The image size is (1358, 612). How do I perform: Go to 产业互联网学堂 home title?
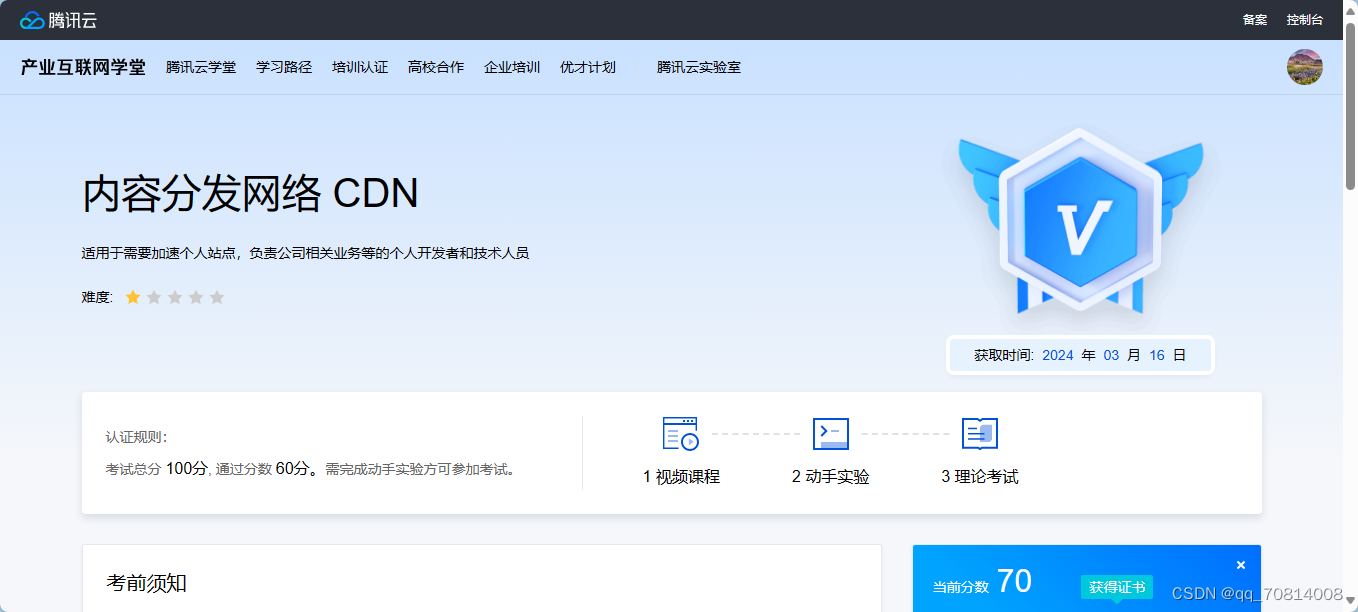click(83, 67)
